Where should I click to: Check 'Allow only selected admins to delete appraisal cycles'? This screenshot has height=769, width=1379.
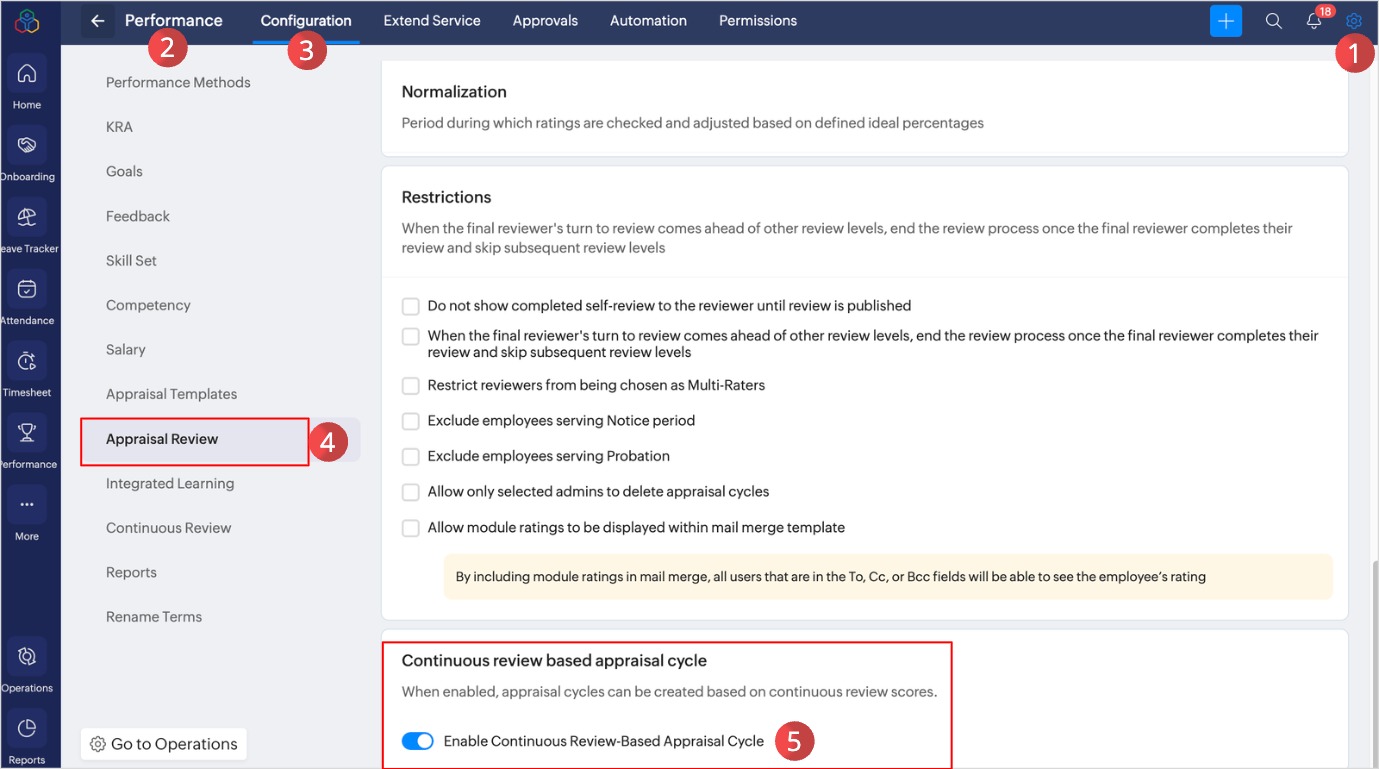coord(410,492)
